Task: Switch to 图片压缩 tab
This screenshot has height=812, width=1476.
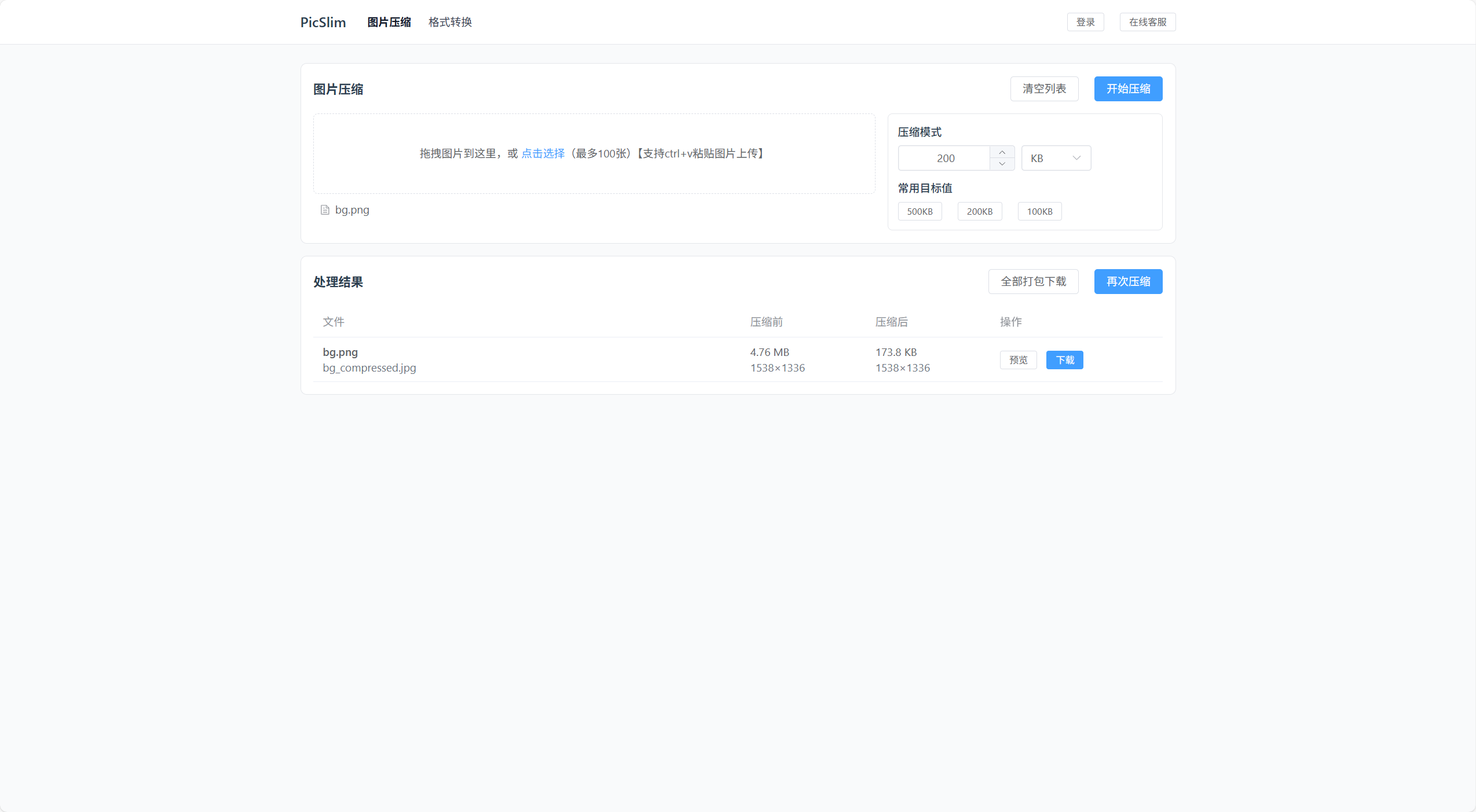Action: 389,23
